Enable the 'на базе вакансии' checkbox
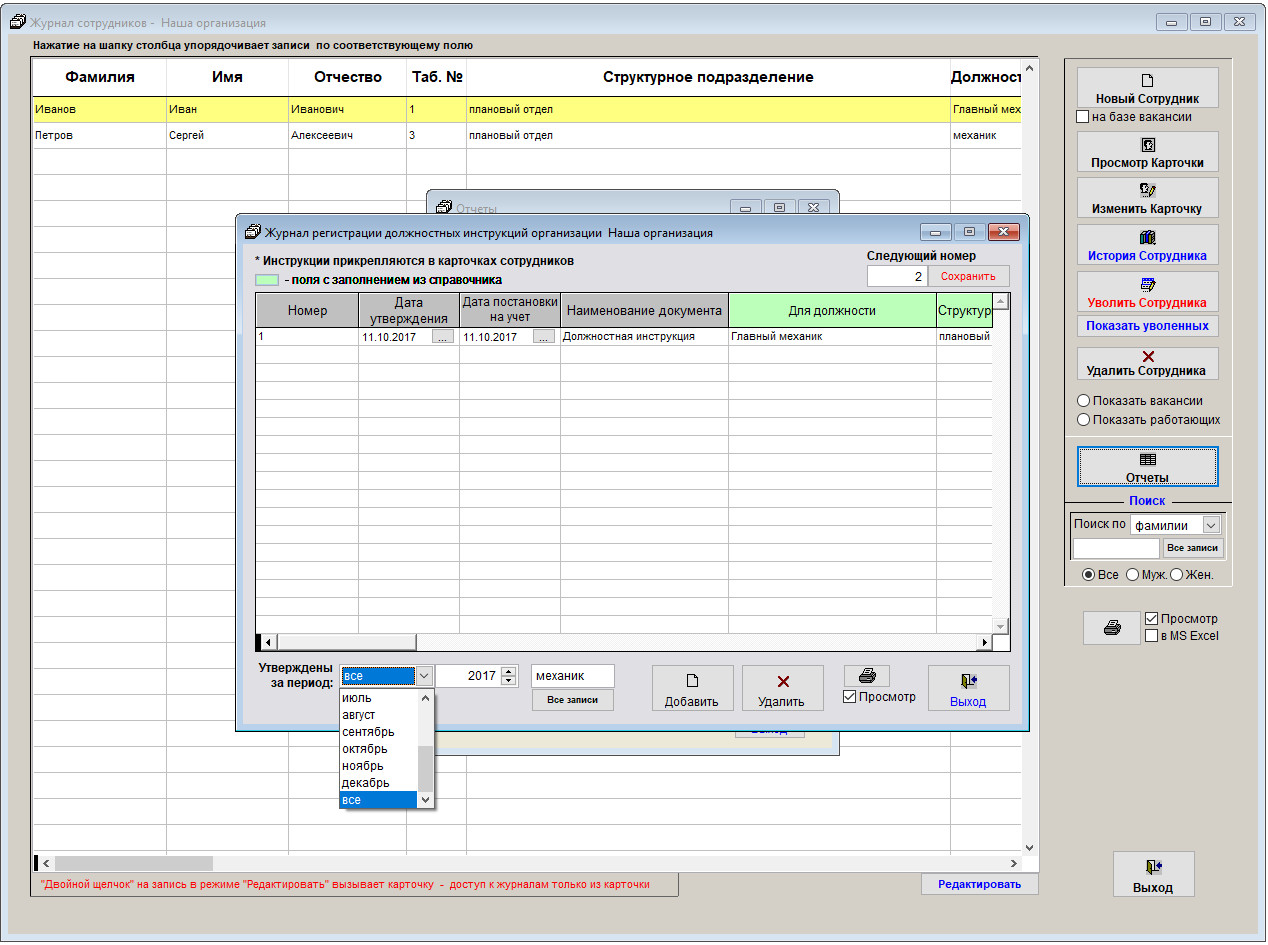This screenshot has height=945, width=1268. coord(1082,117)
